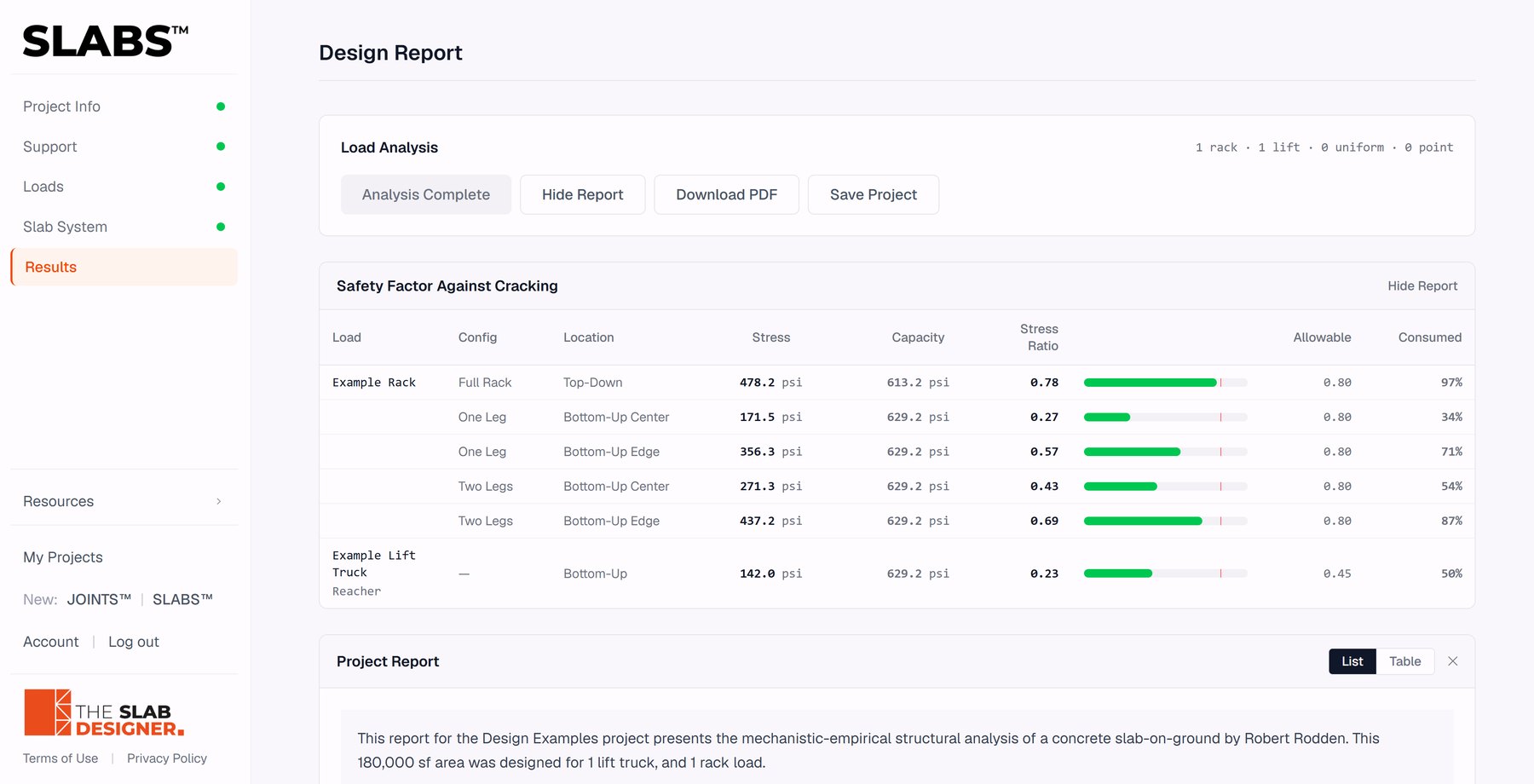Open the JOINTS™ link
The image size is (1534, 784).
[99, 599]
